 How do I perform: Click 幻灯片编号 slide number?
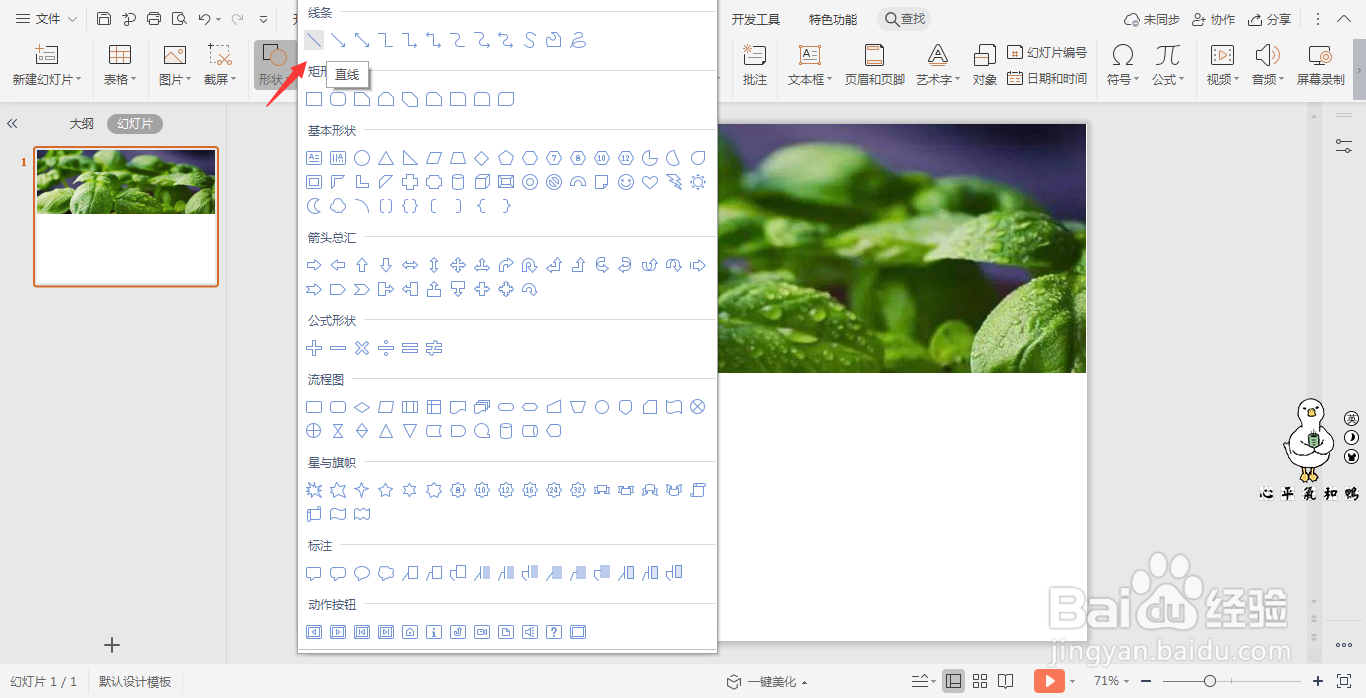pyautogui.click(x=1047, y=52)
